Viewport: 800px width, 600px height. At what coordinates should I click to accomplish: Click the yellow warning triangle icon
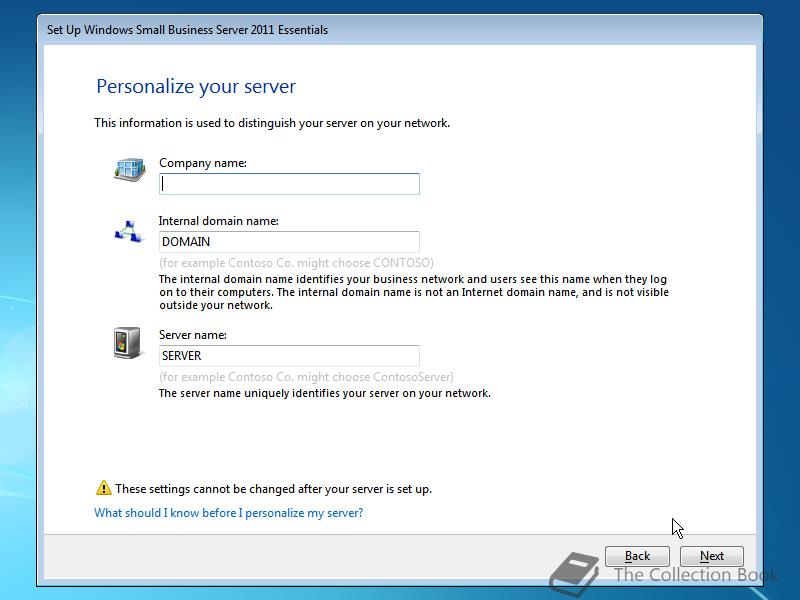(x=104, y=488)
